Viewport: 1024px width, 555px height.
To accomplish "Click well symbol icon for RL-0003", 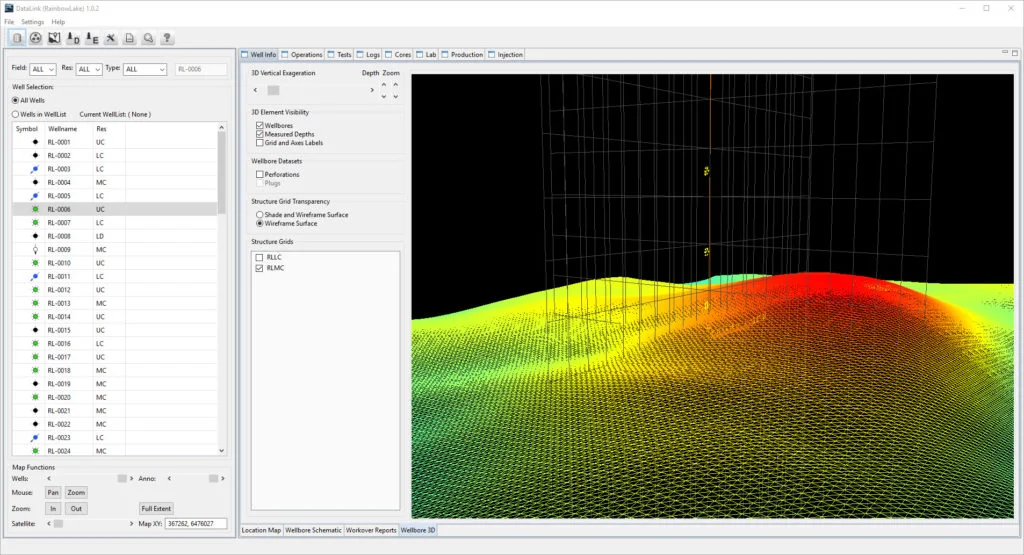I will 35,169.
